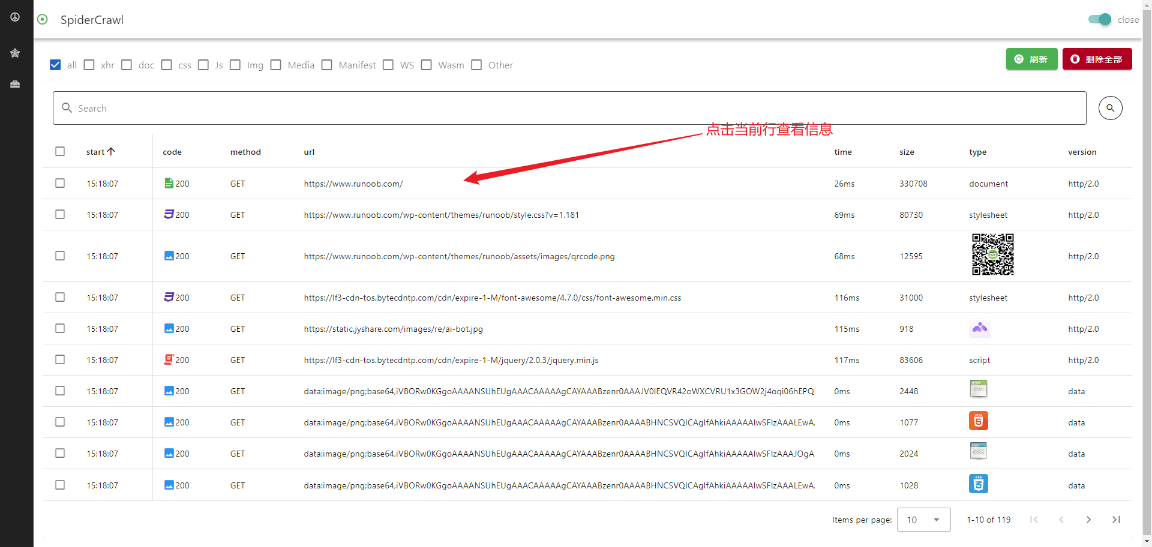This screenshot has height=547, width=1152.
Task: Jump to last page of results
Action: [x=1116, y=519]
